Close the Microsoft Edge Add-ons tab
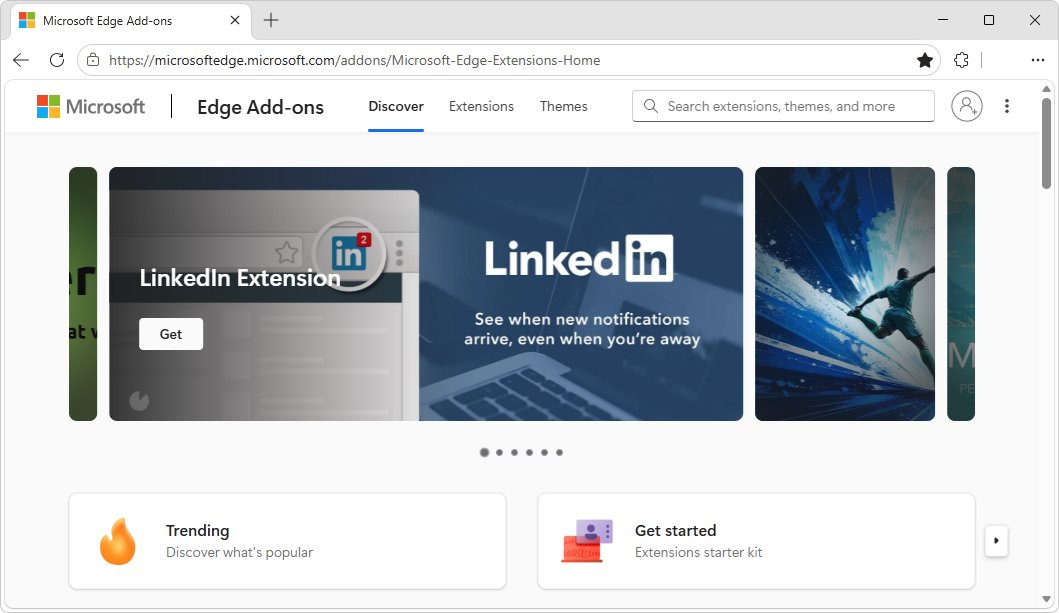This screenshot has width=1059, height=613. tap(235, 20)
